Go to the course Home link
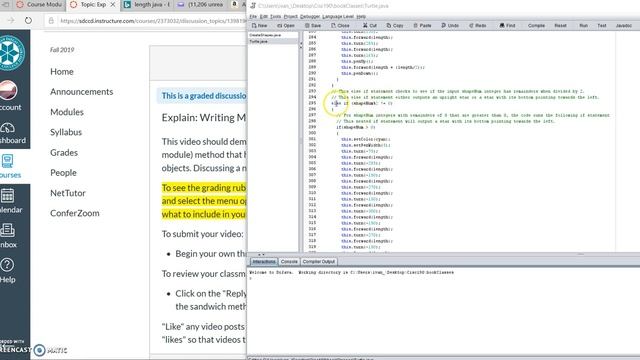640x360 pixels. click(x=62, y=71)
